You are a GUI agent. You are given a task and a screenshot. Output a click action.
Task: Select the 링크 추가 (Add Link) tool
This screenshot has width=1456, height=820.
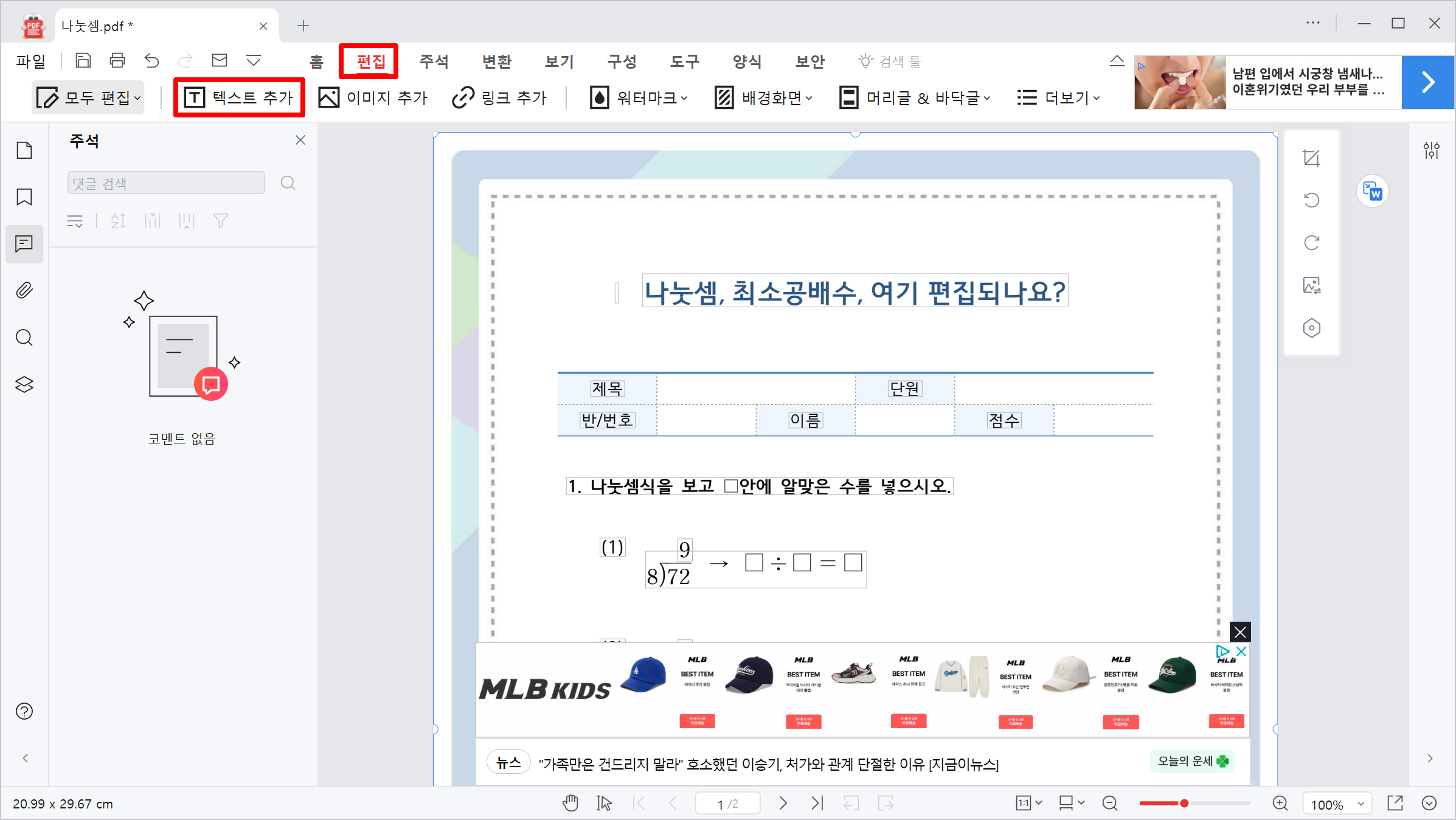point(500,97)
